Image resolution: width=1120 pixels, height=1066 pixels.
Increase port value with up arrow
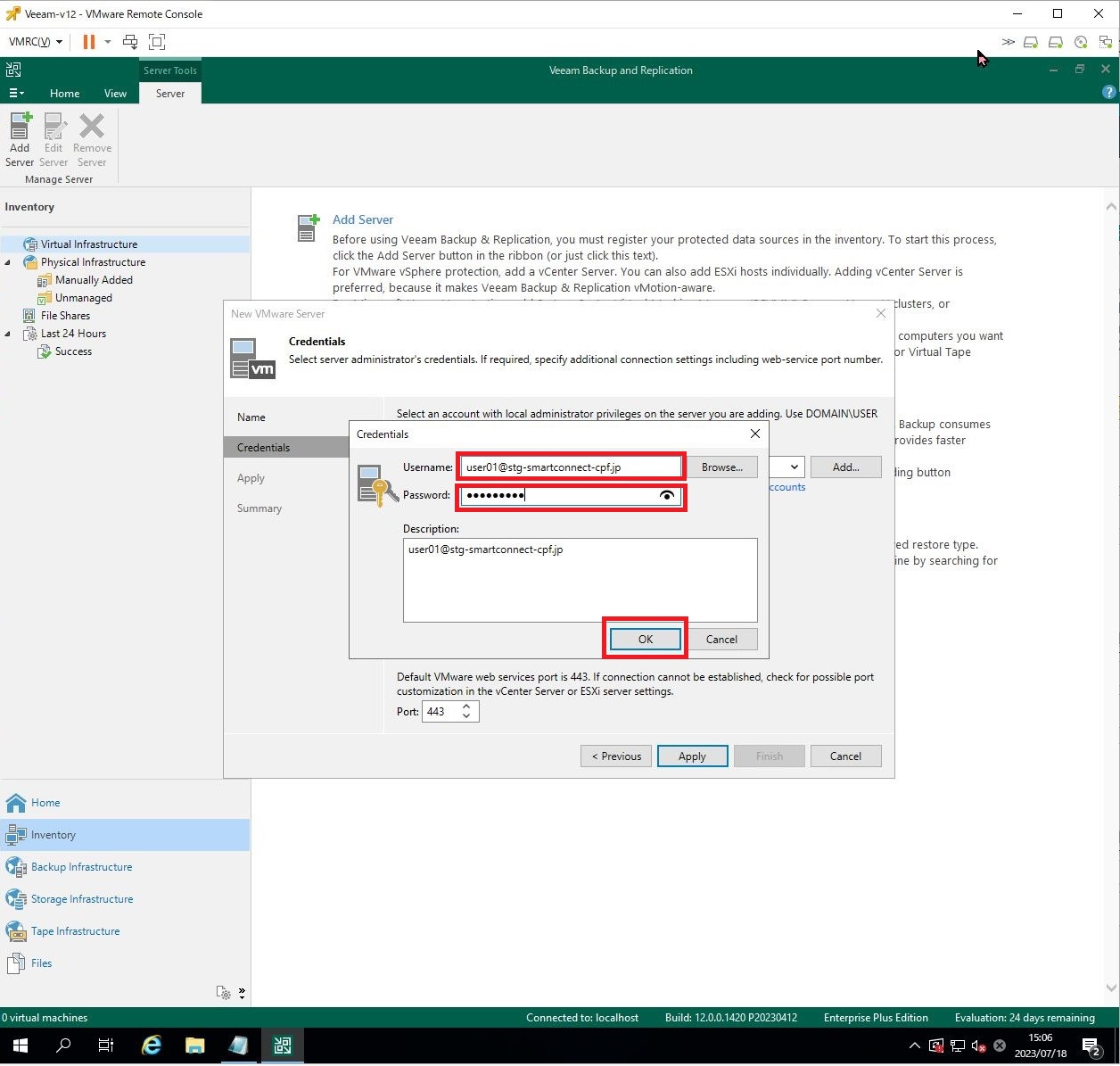pyautogui.click(x=465, y=707)
